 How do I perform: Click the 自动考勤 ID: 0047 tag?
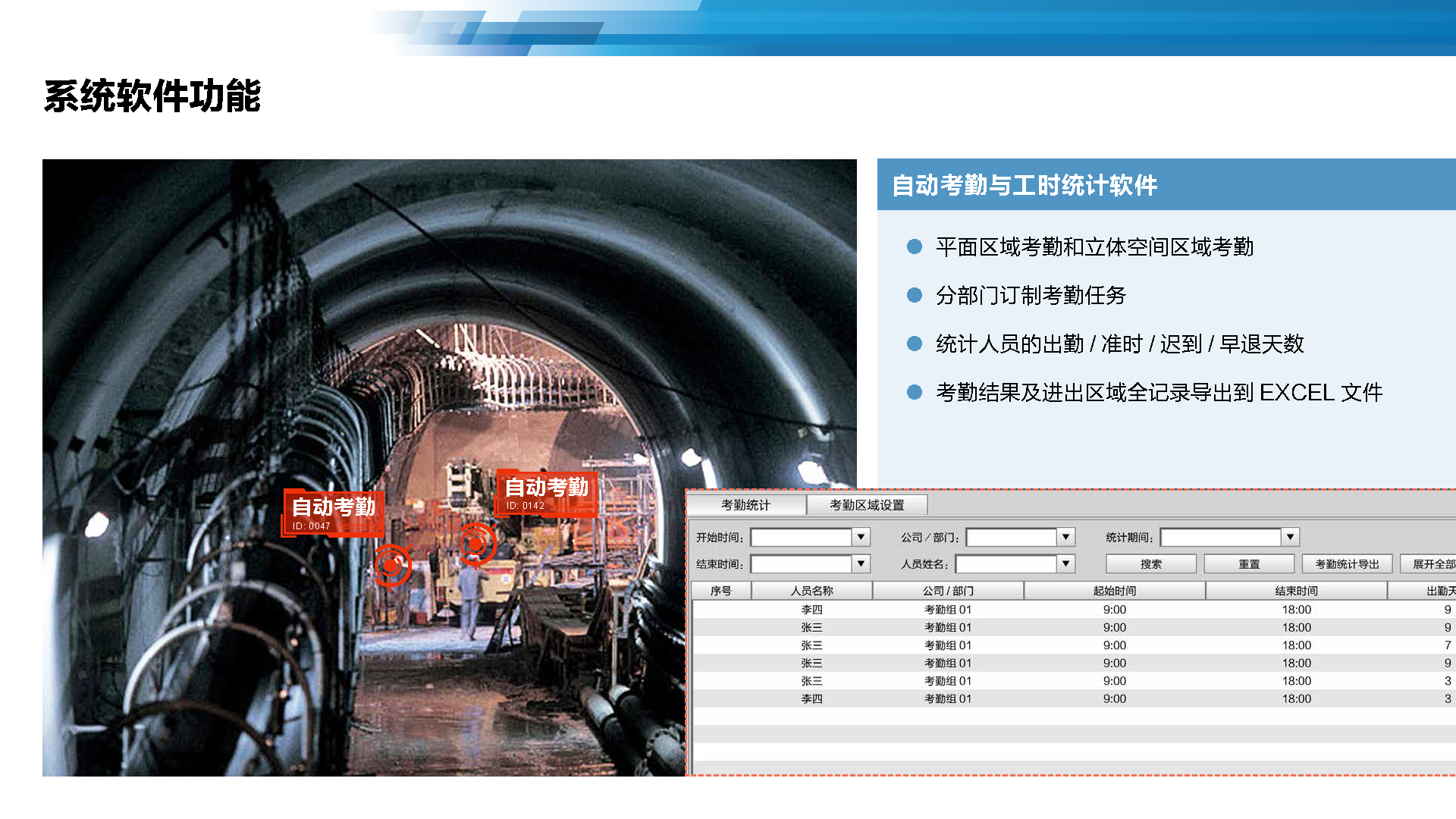coord(334,513)
